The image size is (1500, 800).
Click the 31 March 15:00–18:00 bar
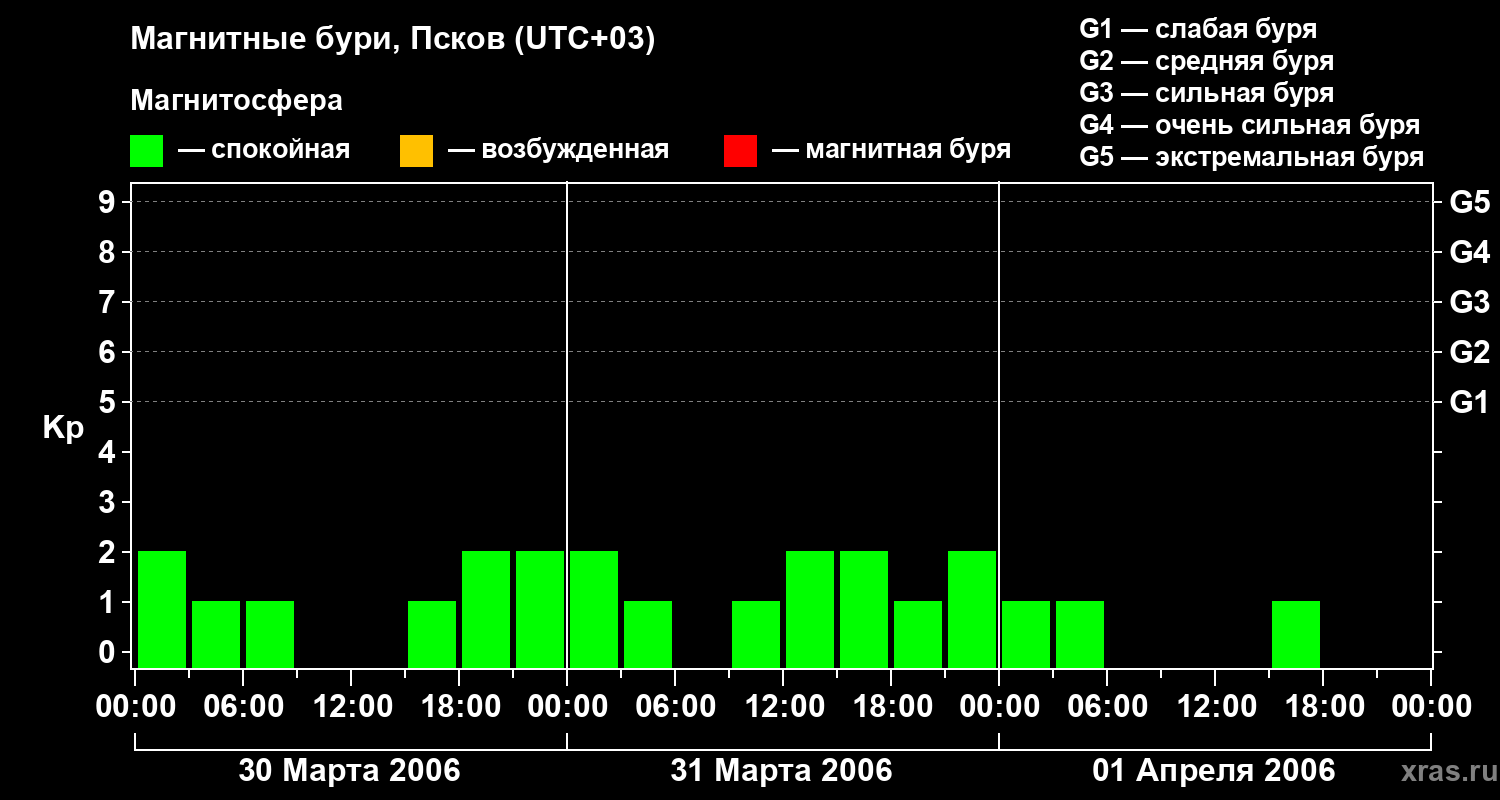(864, 609)
